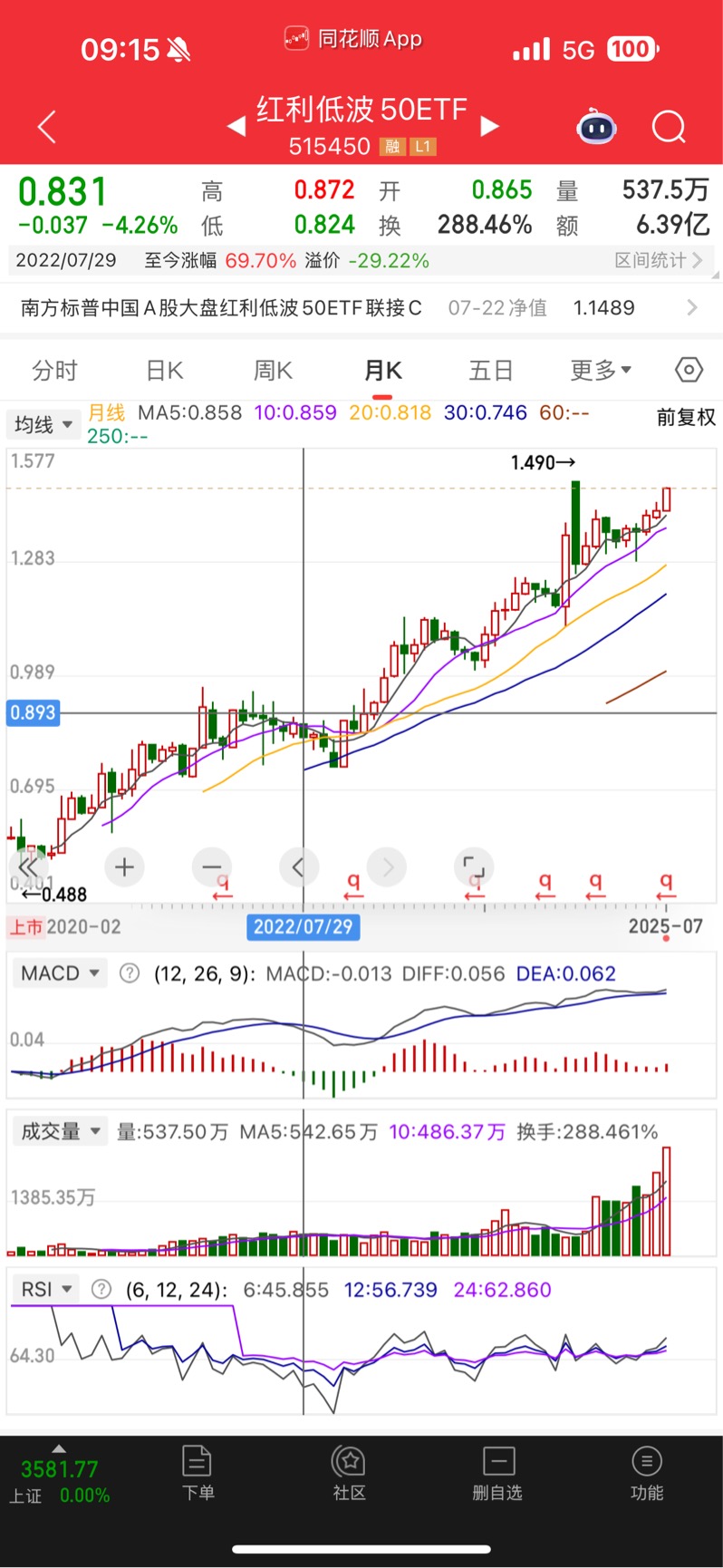This screenshot has width=723, height=1568.
Task: Switch to previous stock with left triangle
Action: point(236,127)
